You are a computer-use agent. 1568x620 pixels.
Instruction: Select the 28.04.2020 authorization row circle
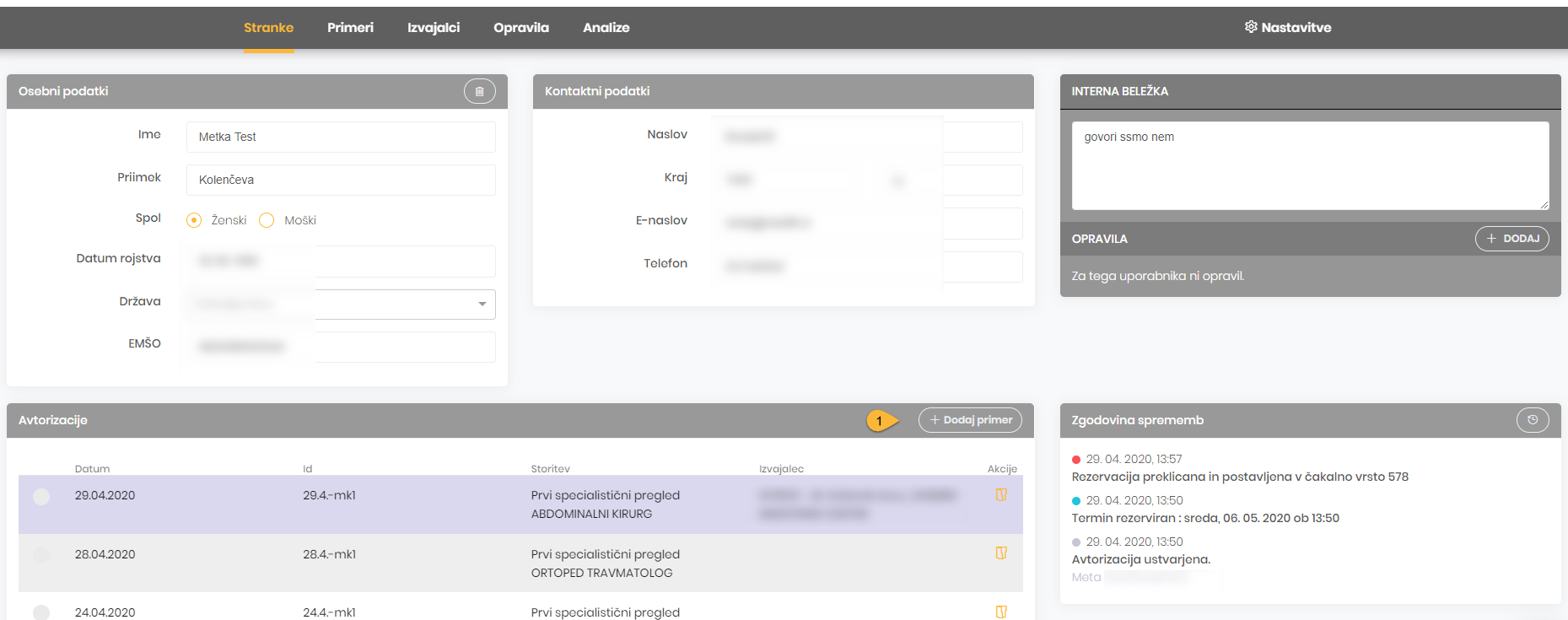[x=41, y=555]
